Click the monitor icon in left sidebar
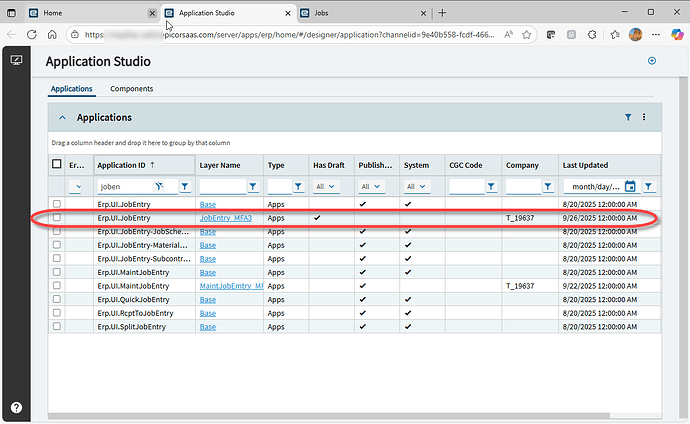Screen dimensions: 690x424 pos(16,60)
